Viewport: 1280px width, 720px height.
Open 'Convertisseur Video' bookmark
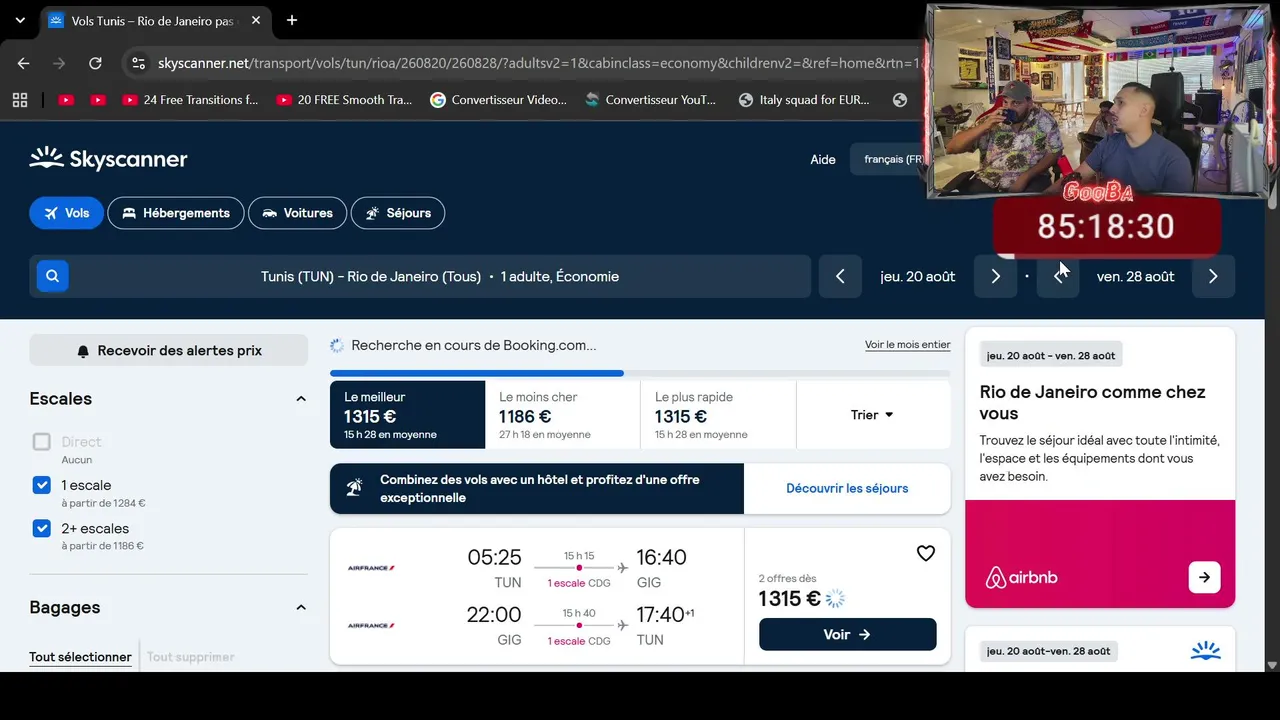[x=498, y=100]
